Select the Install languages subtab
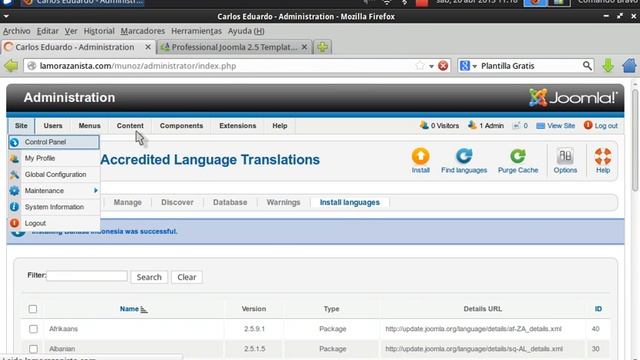This screenshot has height=360, width=640. coord(349,202)
